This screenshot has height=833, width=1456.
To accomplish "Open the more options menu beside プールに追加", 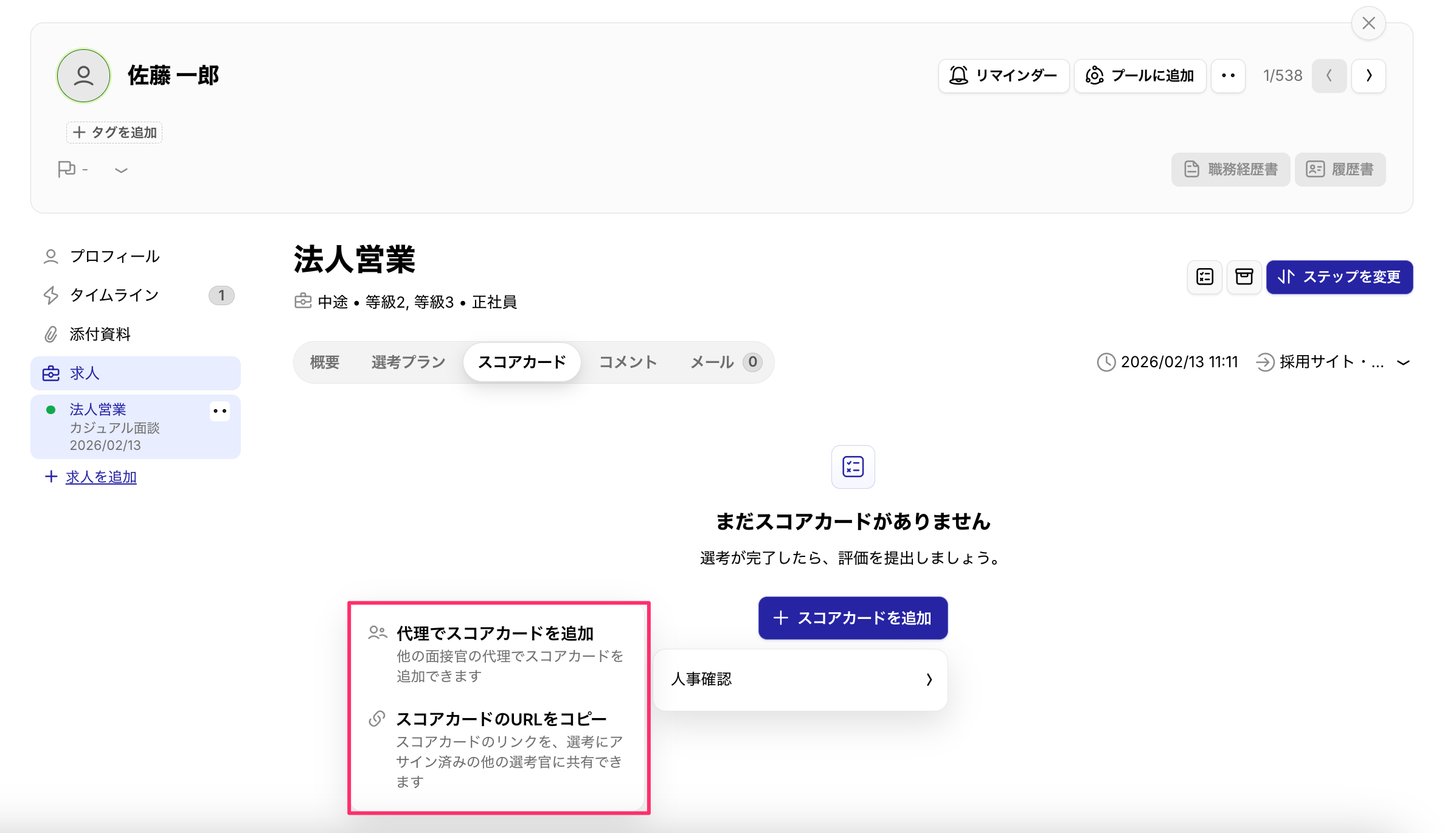I will click(1228, 75).
